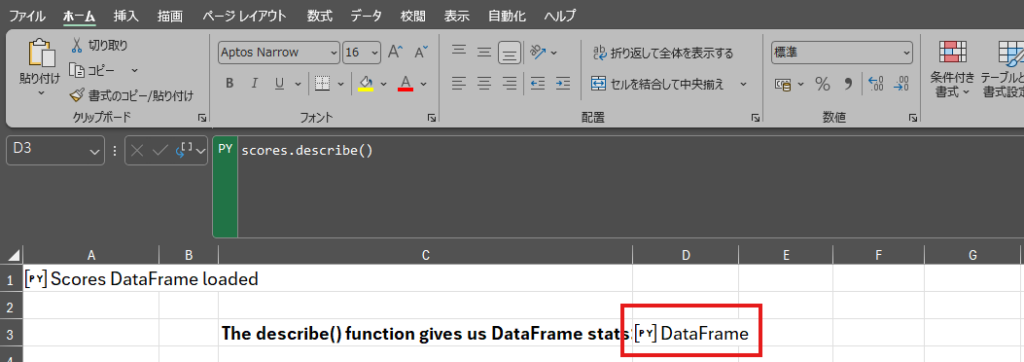This screenshot has height=362, width=1024.
Task: Toggle wrap text (折り返して全体を表示する)
Action: (663, 53)
